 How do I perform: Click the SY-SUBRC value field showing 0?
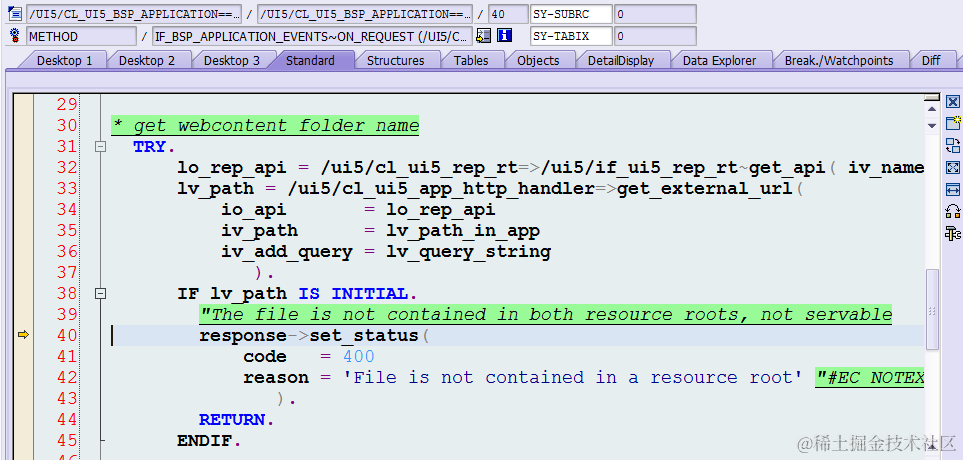(x=655, y=14)
